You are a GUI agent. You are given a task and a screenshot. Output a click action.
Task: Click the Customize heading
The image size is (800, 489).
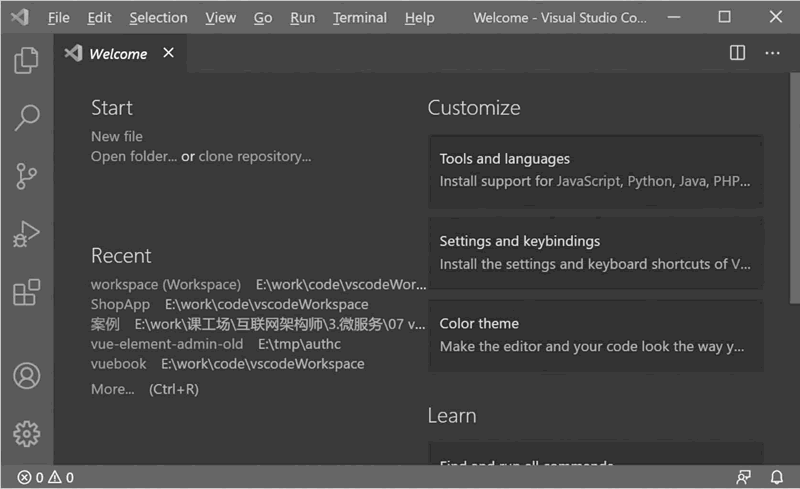474,108
